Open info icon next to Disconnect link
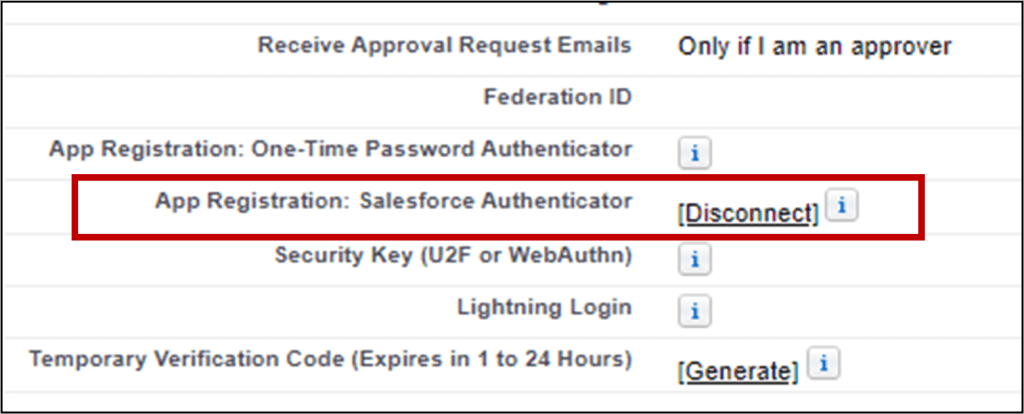The height and width of the screenshot is (414, 1024). 842,206
